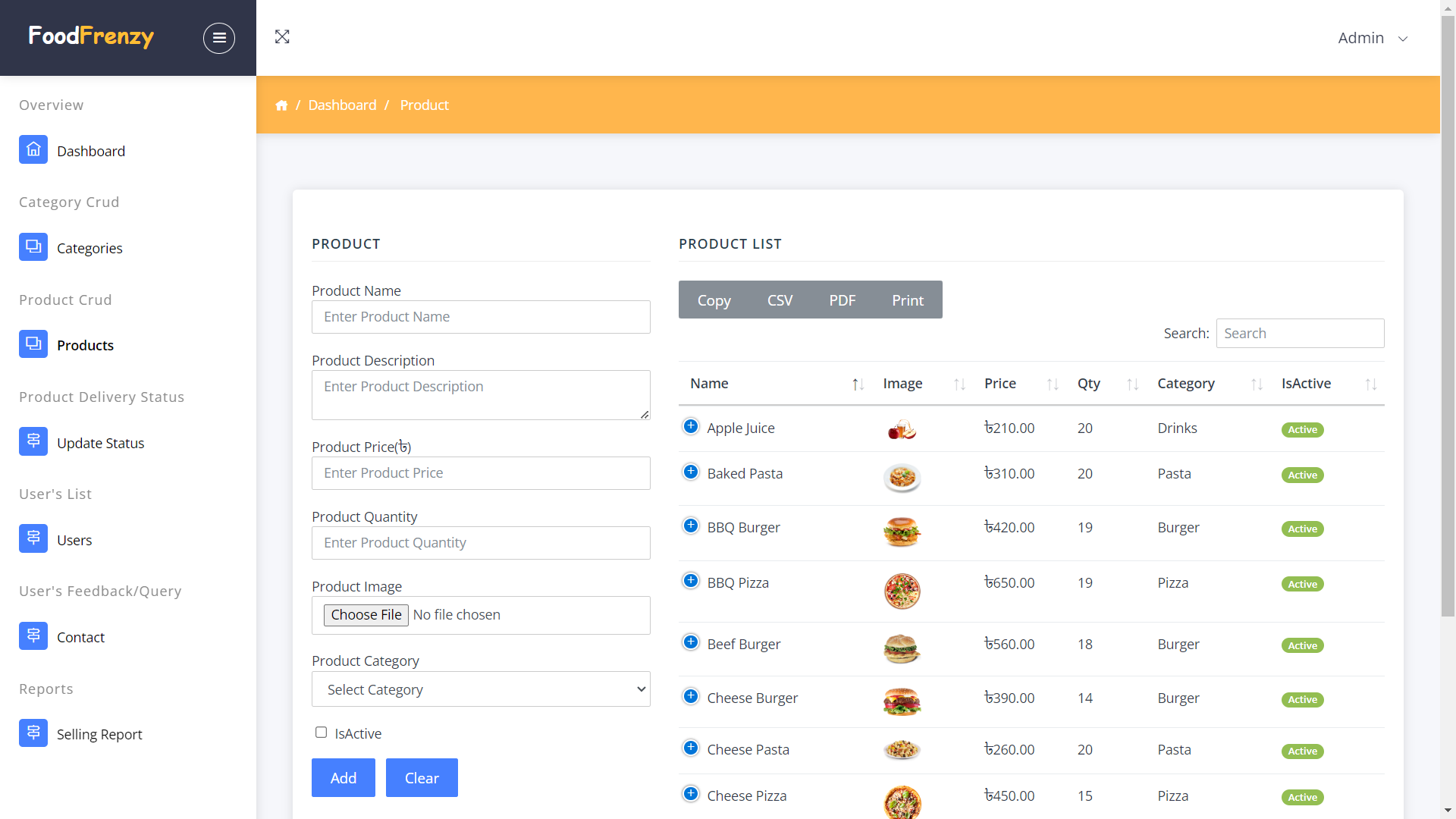Open the FoodFrenzy home icon in breadcrumb
This screenshot has height=819, width=1456.
click(x=281, y=105)
